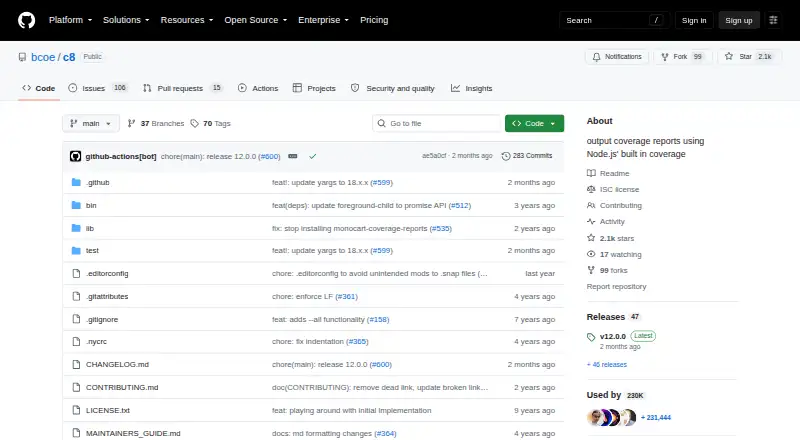Viewport: 800px width, 440px height.
Task: Click the .gitattributes file icon
Action: [x=76, y=297]
